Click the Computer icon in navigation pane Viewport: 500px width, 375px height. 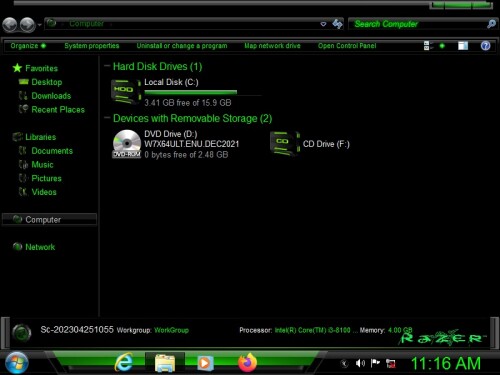coord(17,219)
